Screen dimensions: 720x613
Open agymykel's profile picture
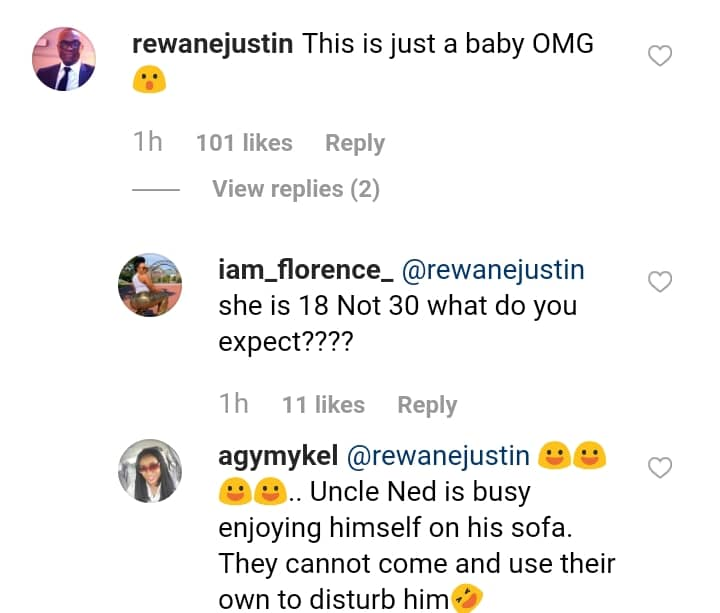150,471
